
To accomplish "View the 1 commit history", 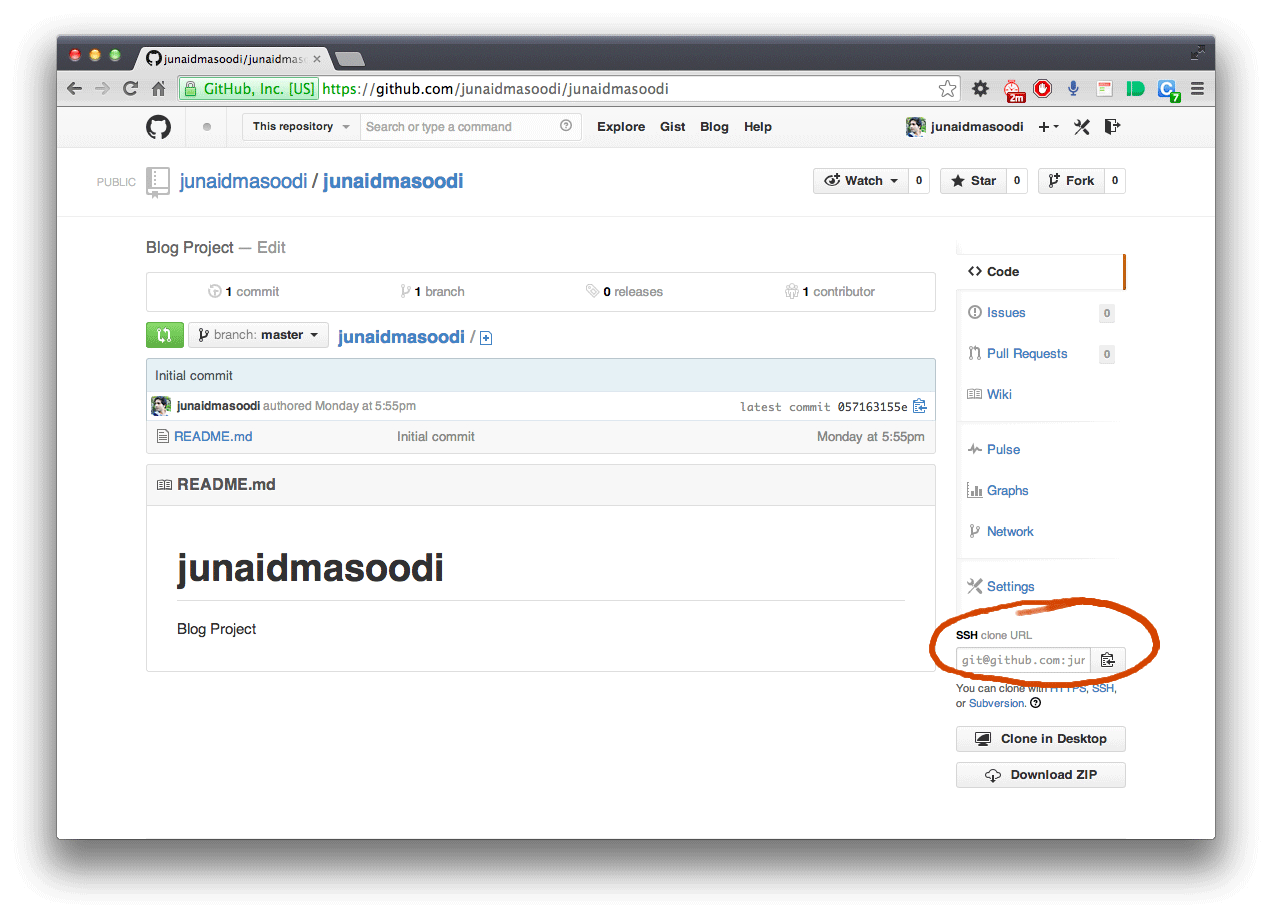I will [244, 292].
